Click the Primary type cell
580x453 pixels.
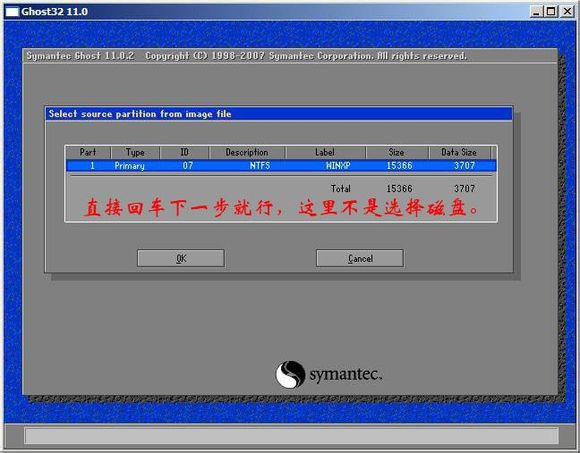click(129, 165)
